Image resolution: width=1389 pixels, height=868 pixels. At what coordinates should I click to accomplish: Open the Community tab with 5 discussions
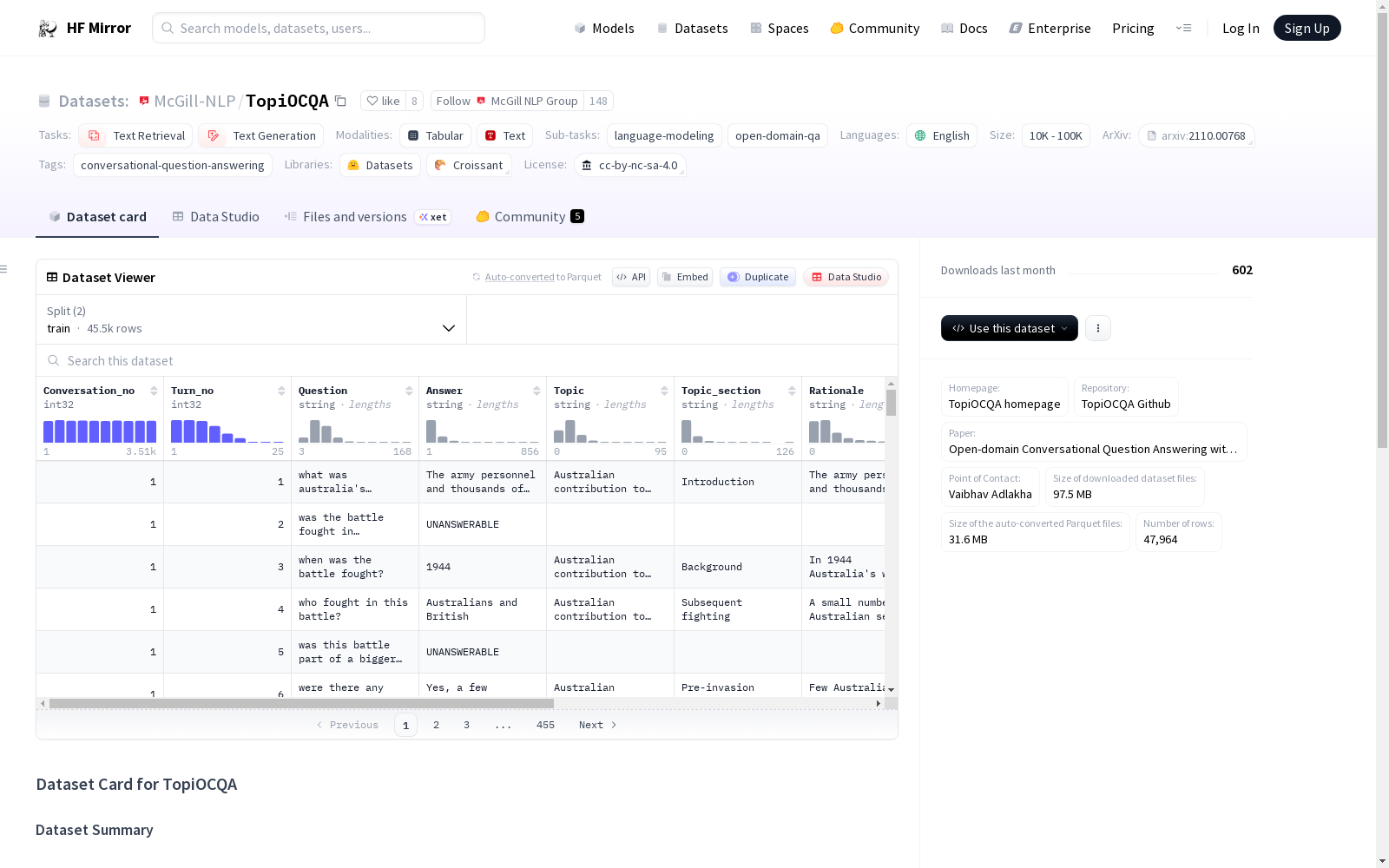coord(530,217)
